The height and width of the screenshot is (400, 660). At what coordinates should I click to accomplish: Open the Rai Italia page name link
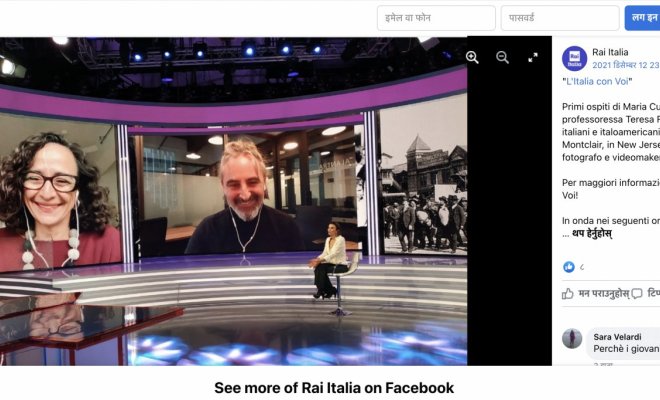[x=610, y=52]
